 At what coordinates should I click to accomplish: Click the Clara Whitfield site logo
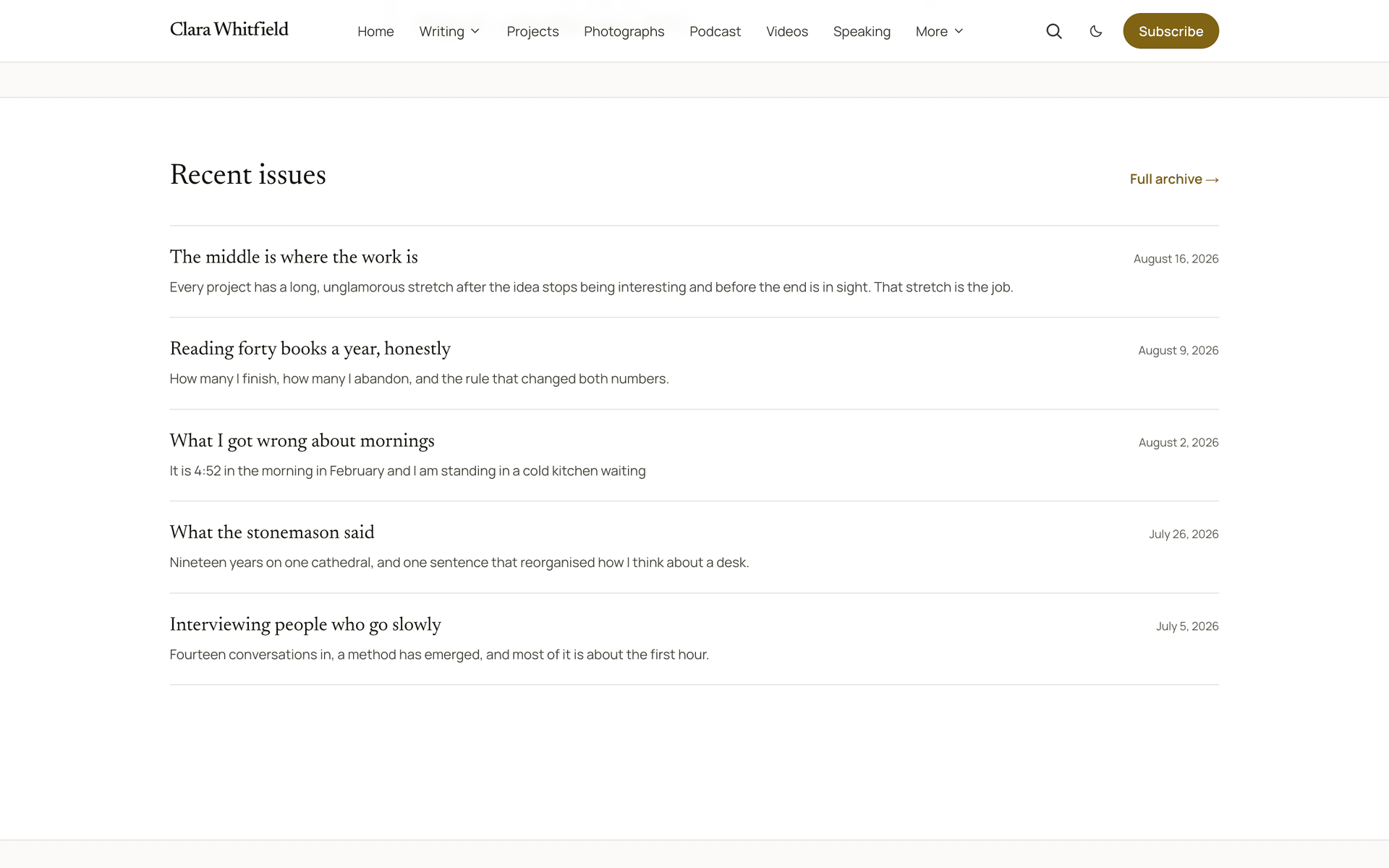(x=229, y=30)
